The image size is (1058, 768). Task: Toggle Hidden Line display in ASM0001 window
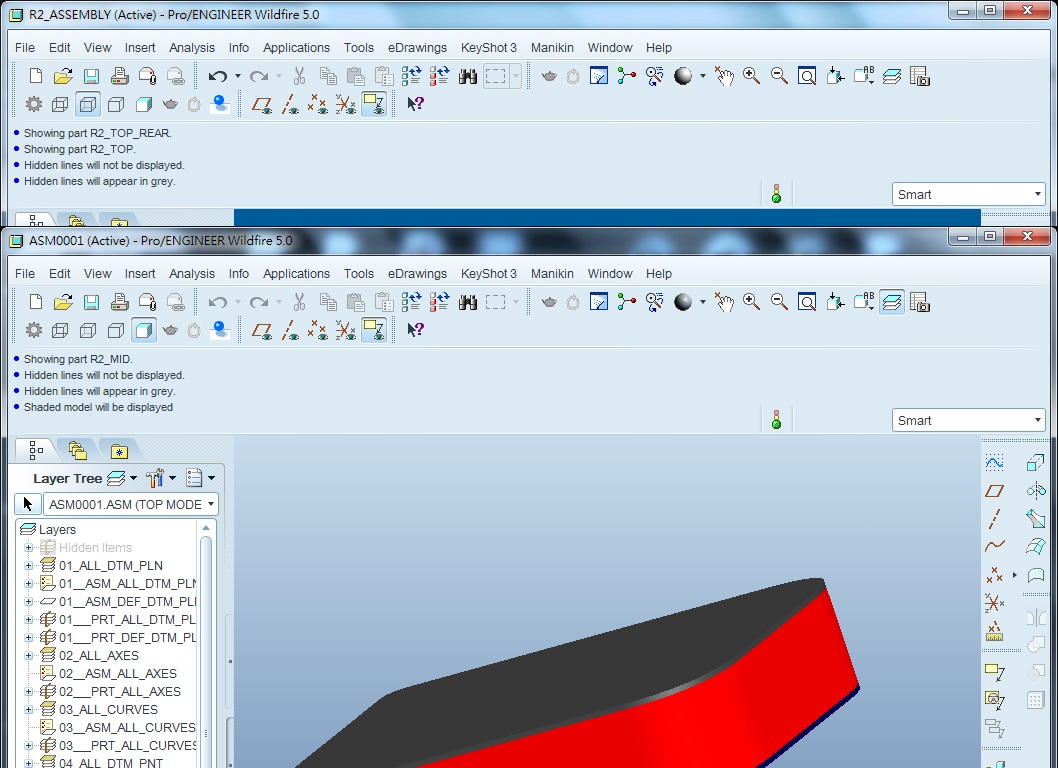tap(88, 330)
